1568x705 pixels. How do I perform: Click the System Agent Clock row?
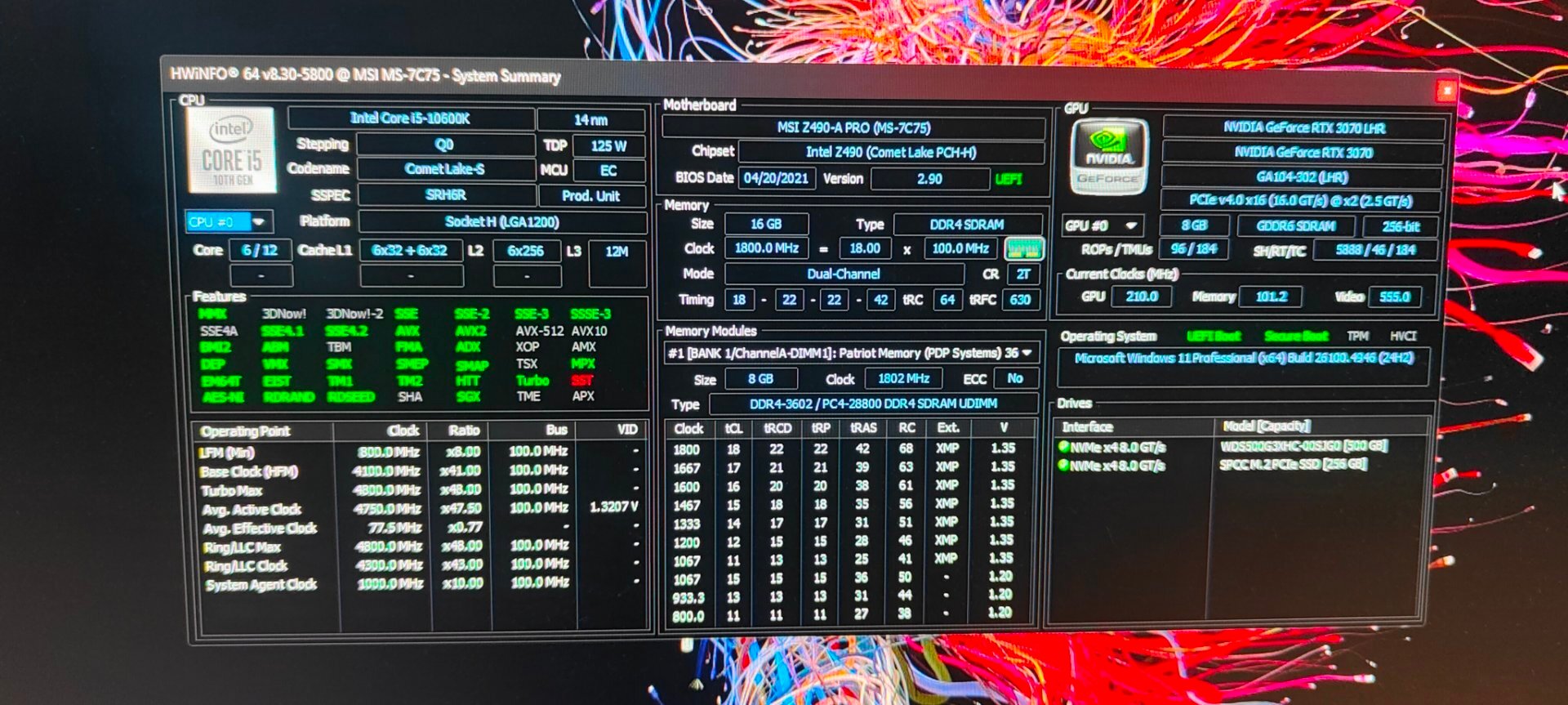pos(421,584)
